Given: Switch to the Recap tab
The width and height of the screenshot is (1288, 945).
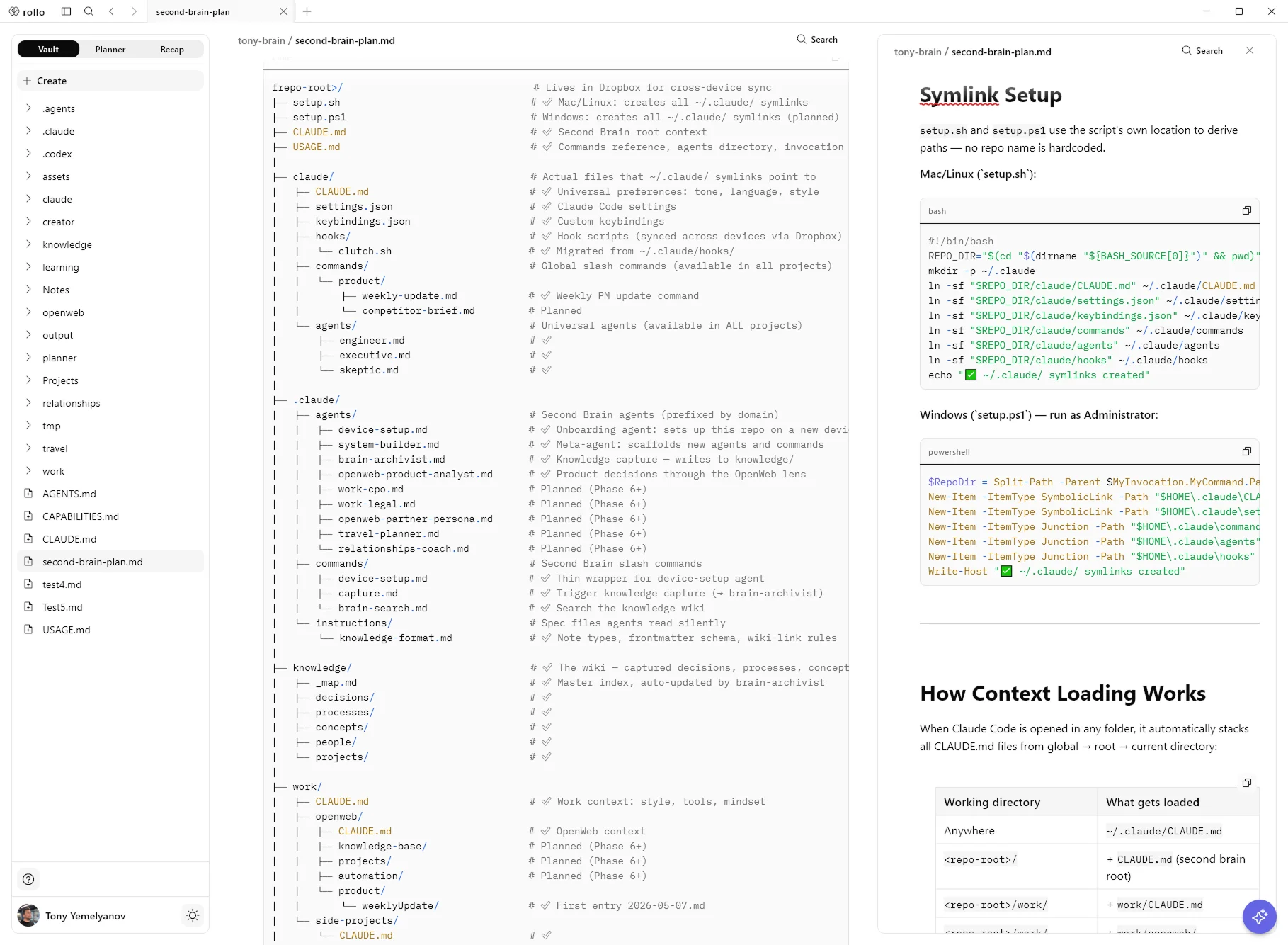Looking at the screenshot, I should point(172,49).
